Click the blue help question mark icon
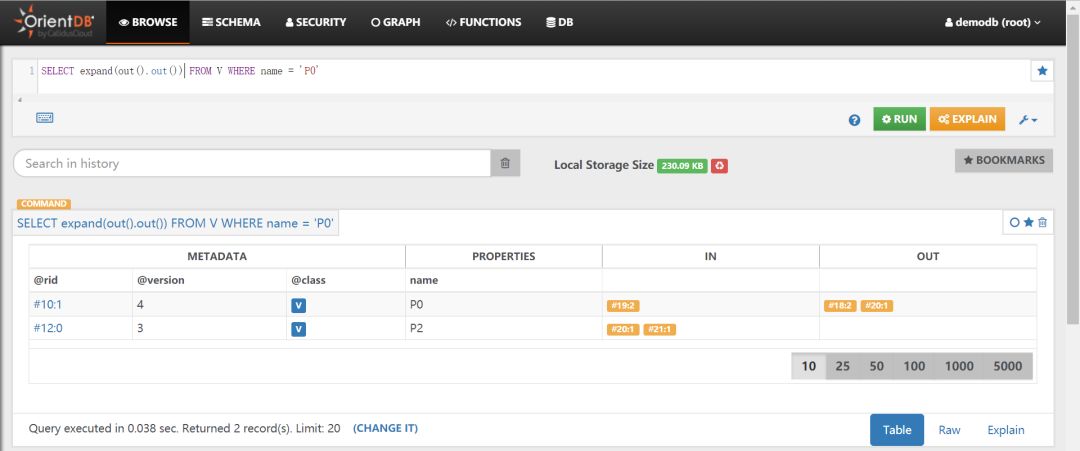This screenshot has height=451, width=1080. click(854, 120)
